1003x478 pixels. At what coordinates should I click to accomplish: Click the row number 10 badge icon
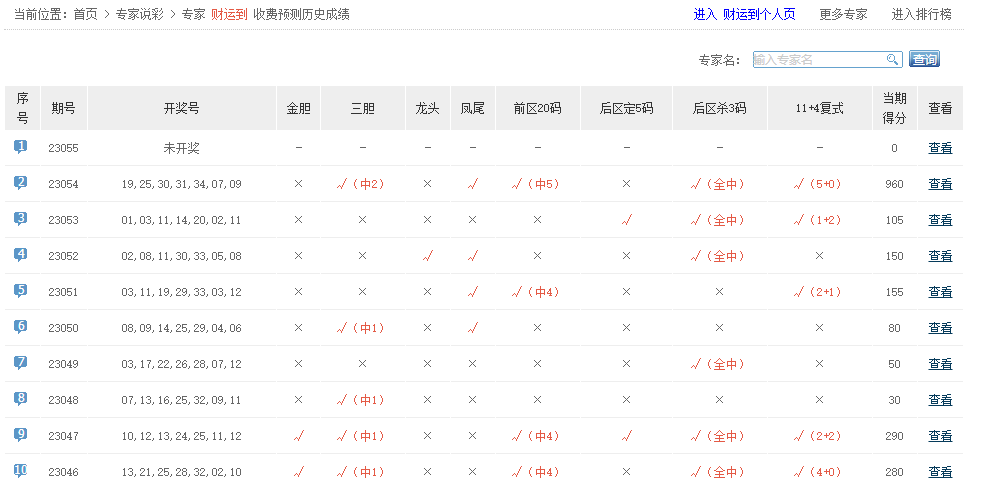pos(21,470)
